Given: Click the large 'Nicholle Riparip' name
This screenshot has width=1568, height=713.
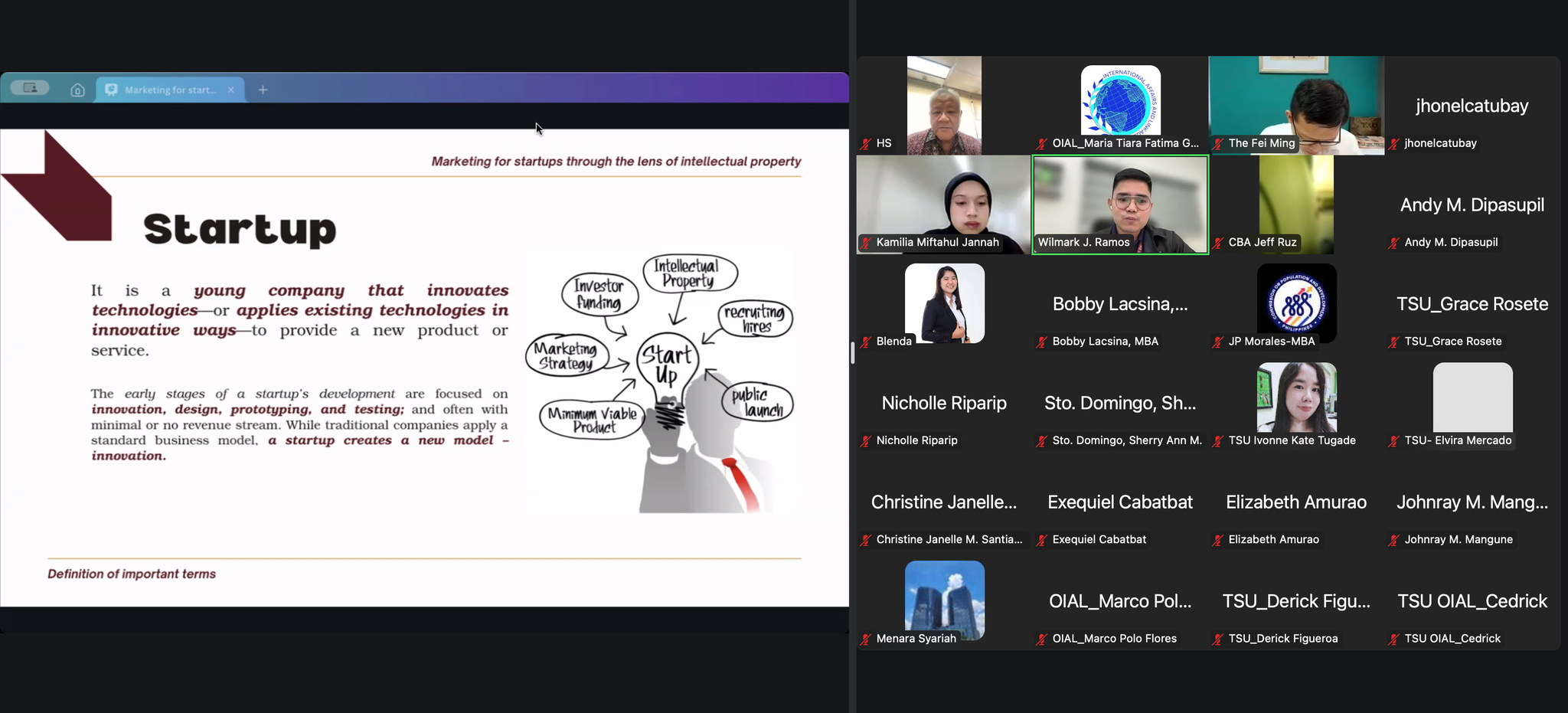Looking at the screenshot, I should 944,403.
